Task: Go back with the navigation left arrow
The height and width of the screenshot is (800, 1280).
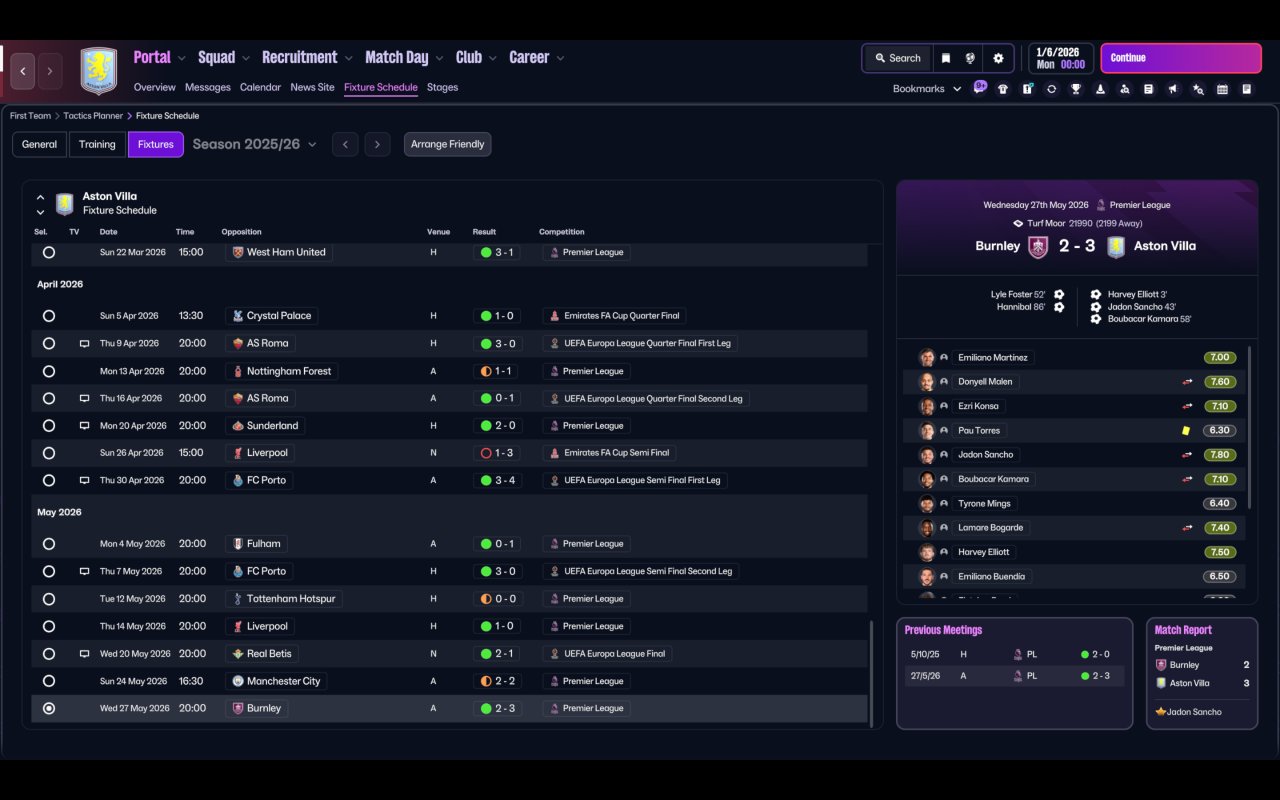Action: [23, 71]
